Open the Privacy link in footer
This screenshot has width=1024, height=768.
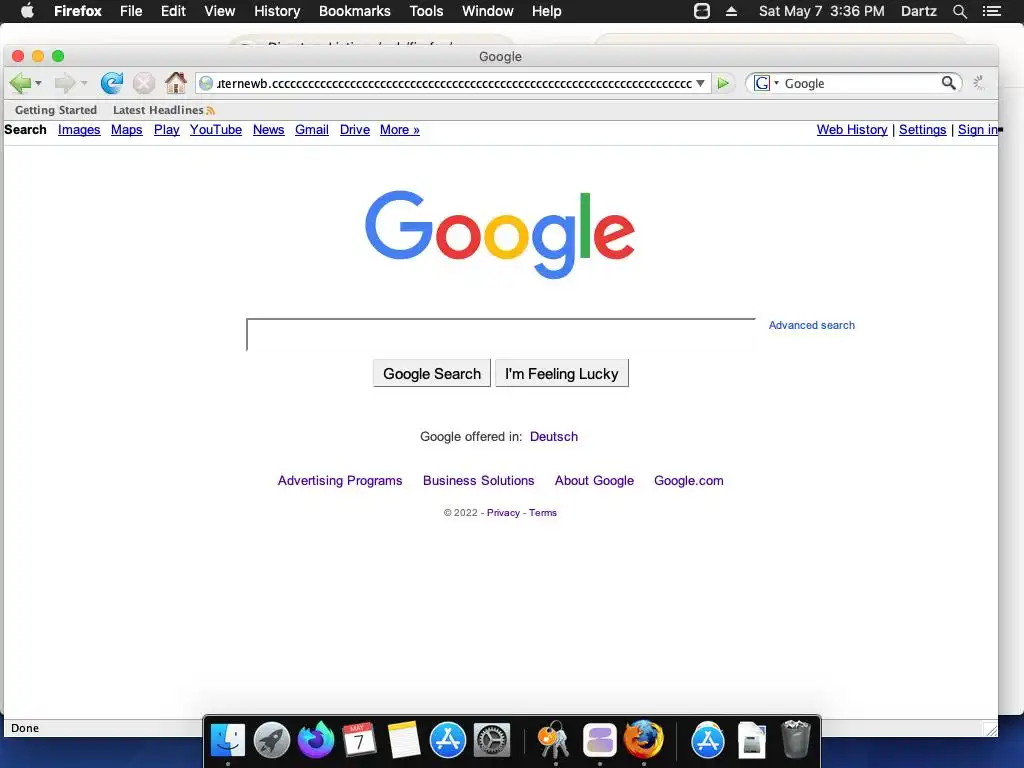point(504,513)
